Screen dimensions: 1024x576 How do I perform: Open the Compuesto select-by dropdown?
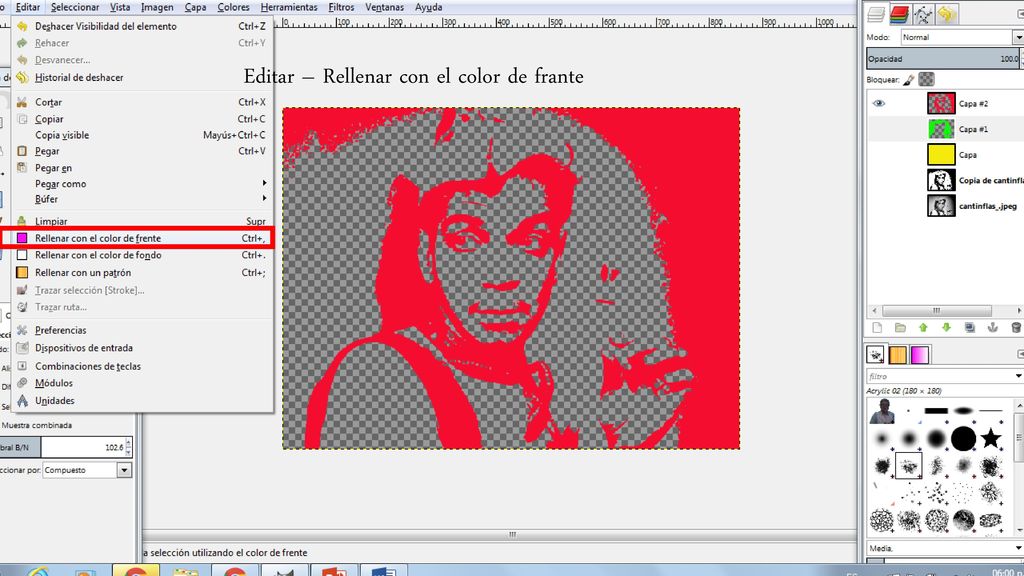(x=87, y=470)
